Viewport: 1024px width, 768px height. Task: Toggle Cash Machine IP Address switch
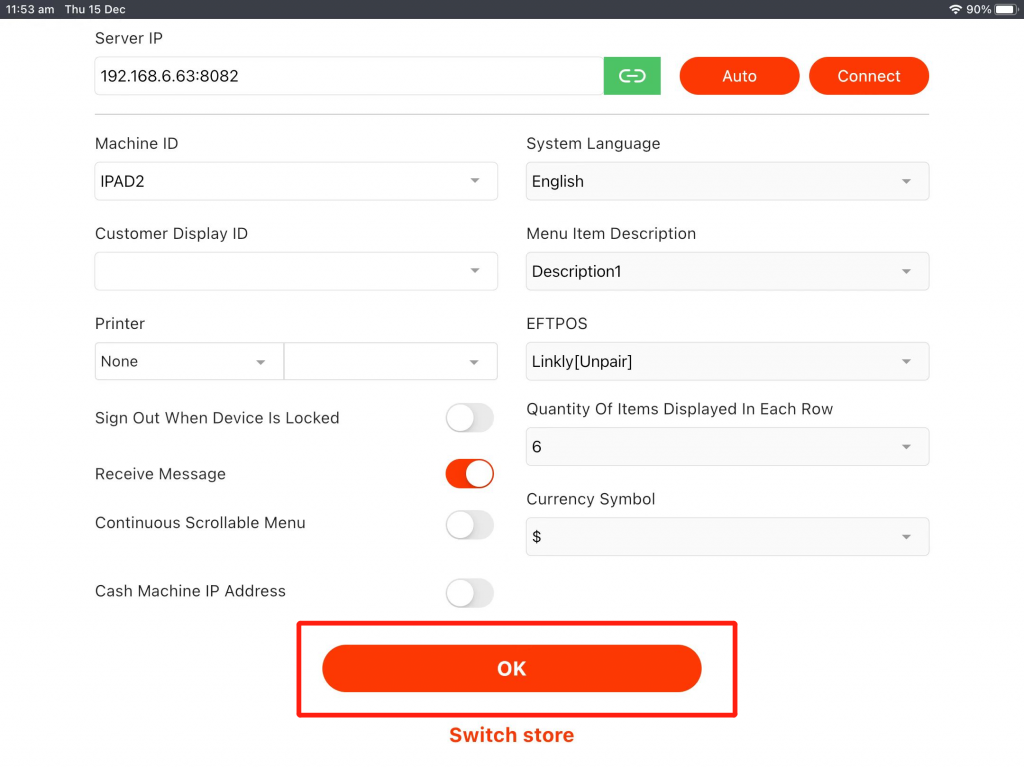point(469,592)
